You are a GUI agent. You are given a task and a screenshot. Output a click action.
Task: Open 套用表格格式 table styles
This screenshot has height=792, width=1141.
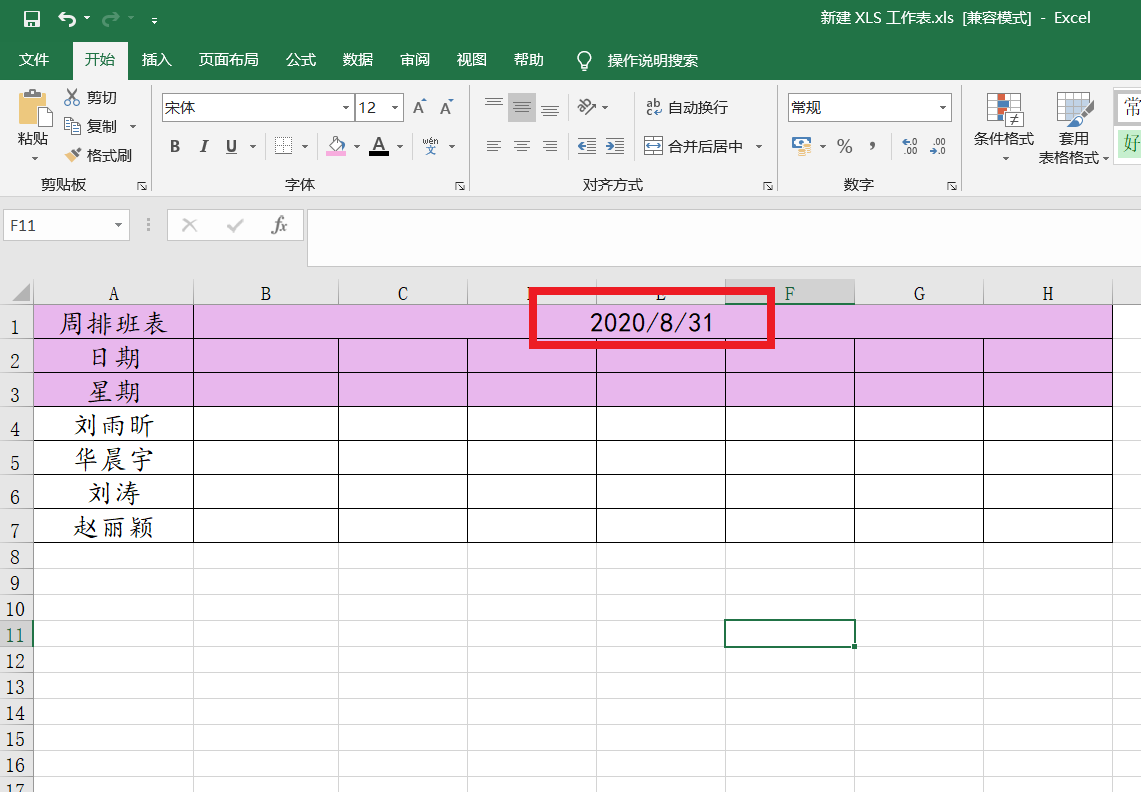1073,128
